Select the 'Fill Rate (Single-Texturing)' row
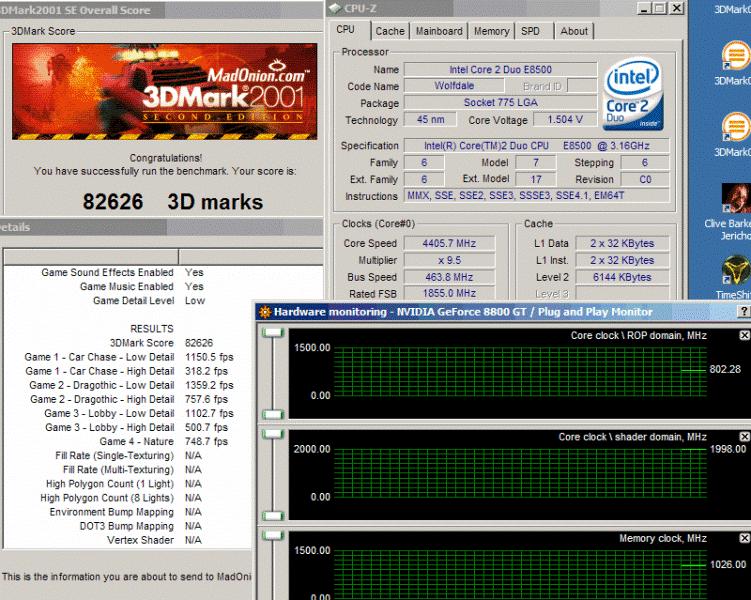The height and width of the screenshot is (600, 751). point(128,455)
